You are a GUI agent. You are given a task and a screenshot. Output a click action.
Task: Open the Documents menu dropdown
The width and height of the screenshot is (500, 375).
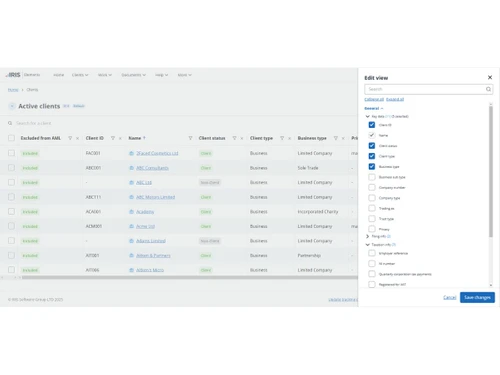(x=134, y=75)
